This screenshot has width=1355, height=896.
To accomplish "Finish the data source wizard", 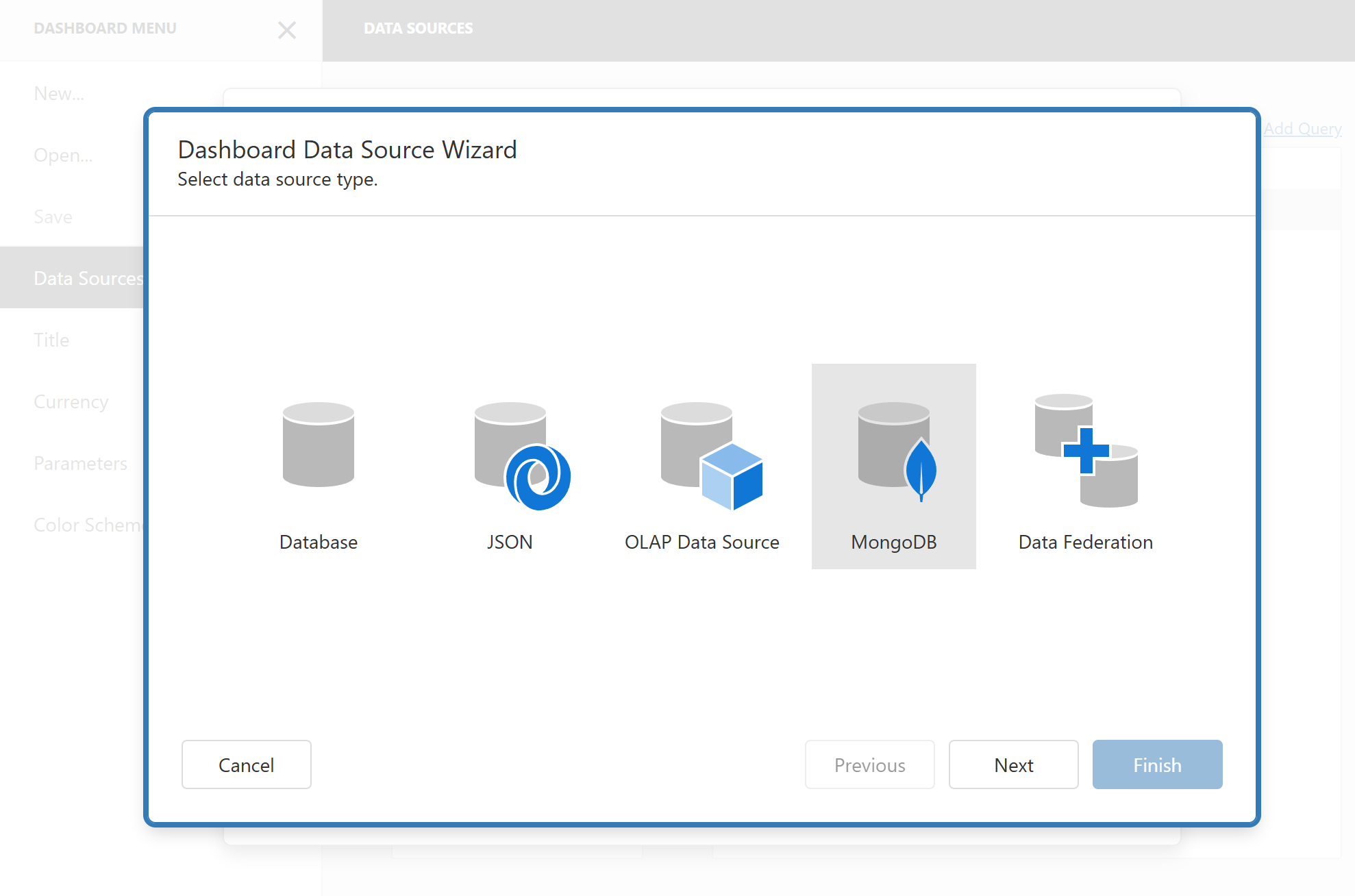I will 1157,764.
